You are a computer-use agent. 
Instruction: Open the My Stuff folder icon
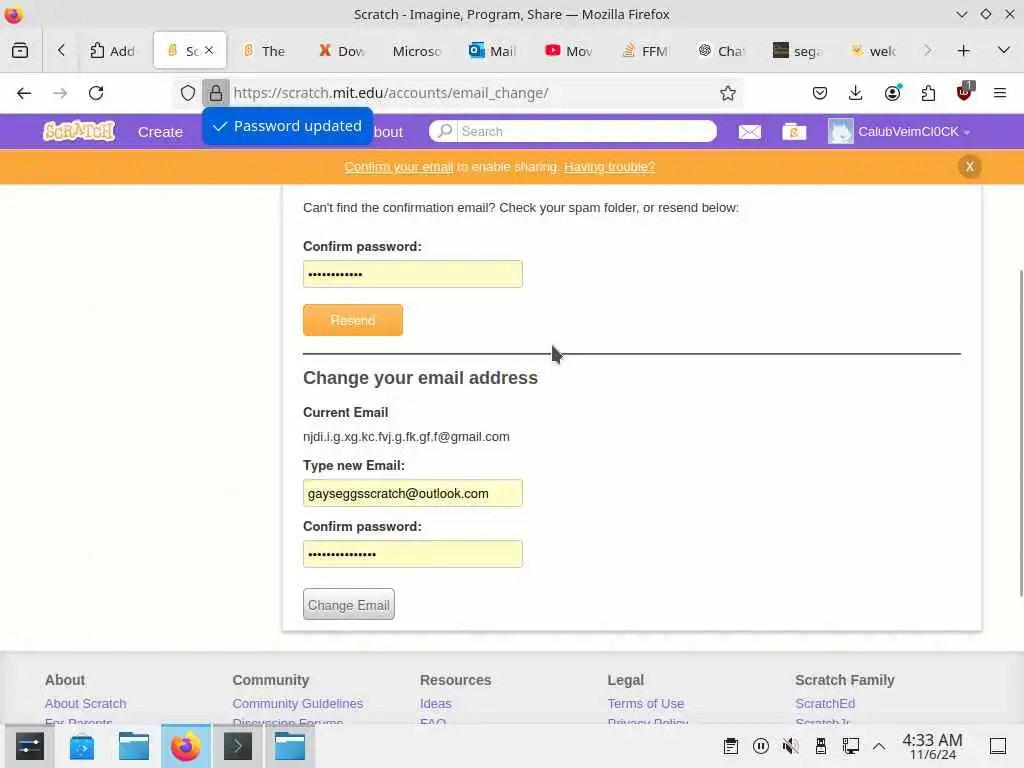(794, 132)
